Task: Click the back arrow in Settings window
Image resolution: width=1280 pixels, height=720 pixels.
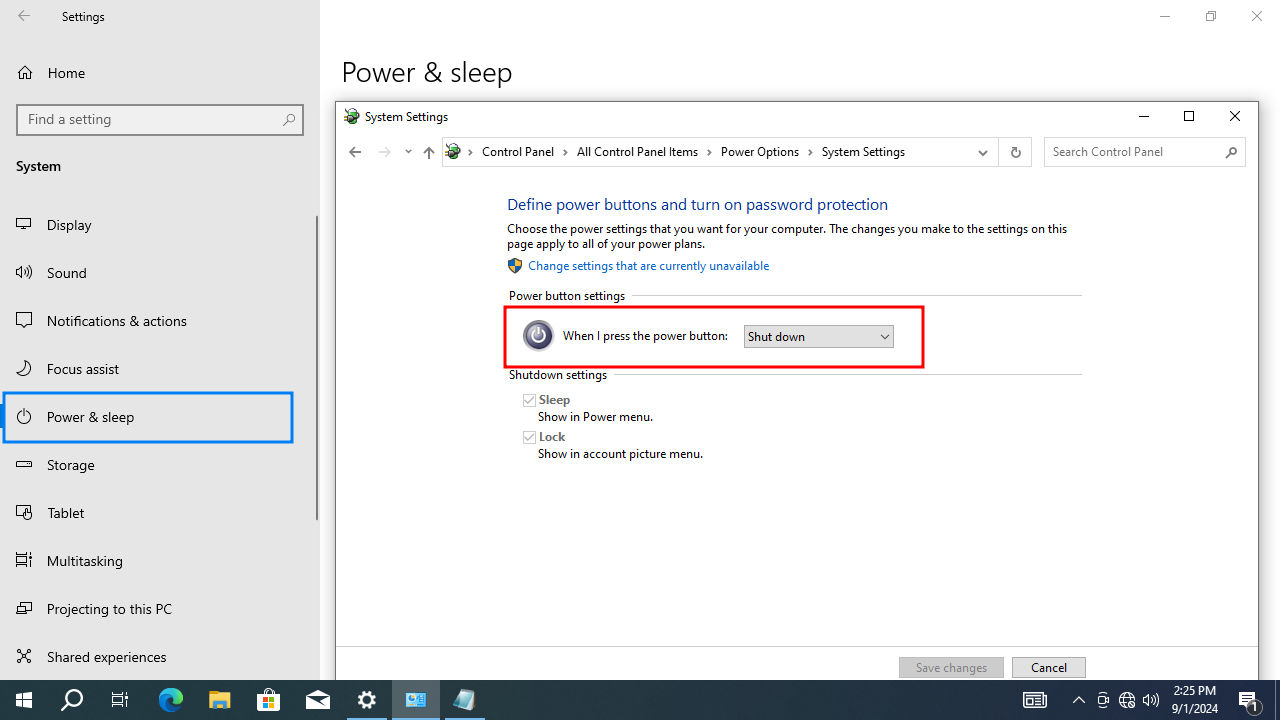Action: [24, 16]
